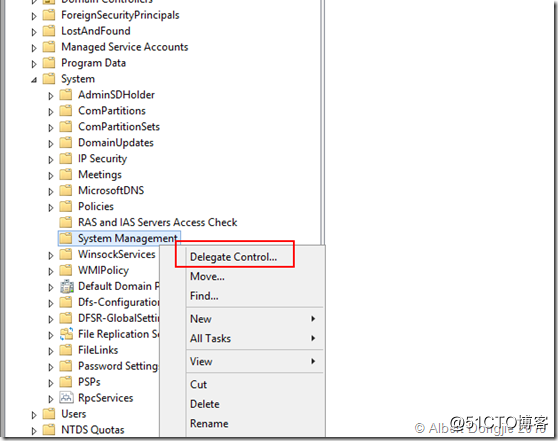The image size is (558, 441).
Task: Click the ComPartitionSets folder icon
Action: [65, 127]
